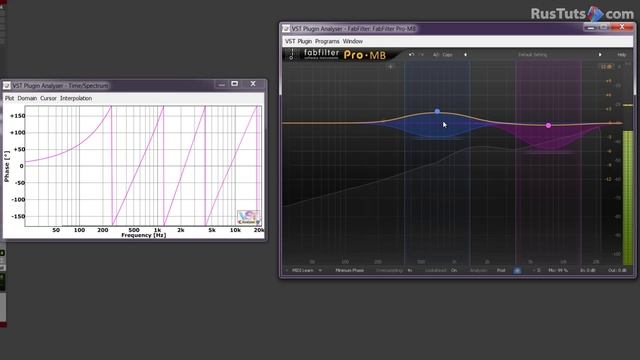Open the Default Setting preset menu
This screenshot has height=360, width=640.
point(532,54)
